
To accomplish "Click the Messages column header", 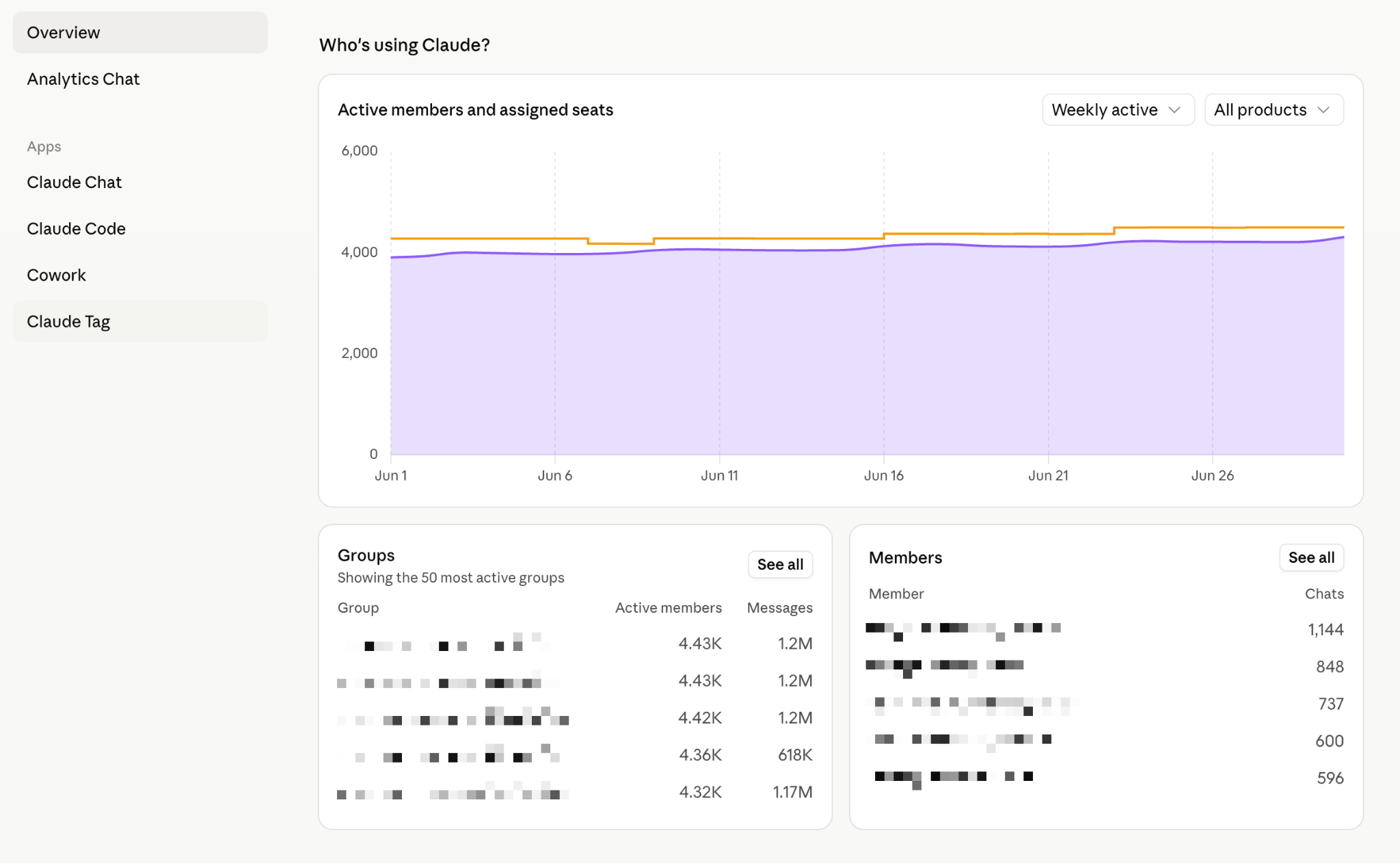I will click(x=779, y=607).
